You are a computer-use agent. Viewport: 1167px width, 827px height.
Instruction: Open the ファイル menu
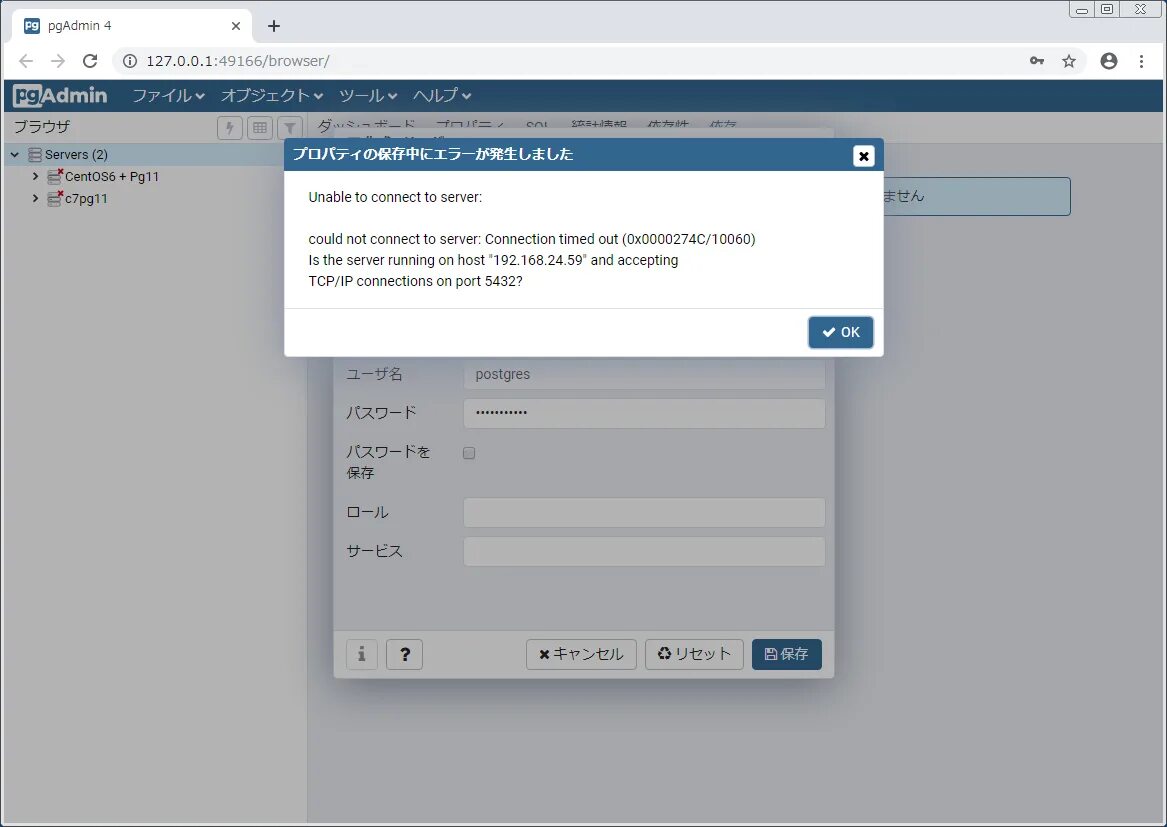coord(168,95)
